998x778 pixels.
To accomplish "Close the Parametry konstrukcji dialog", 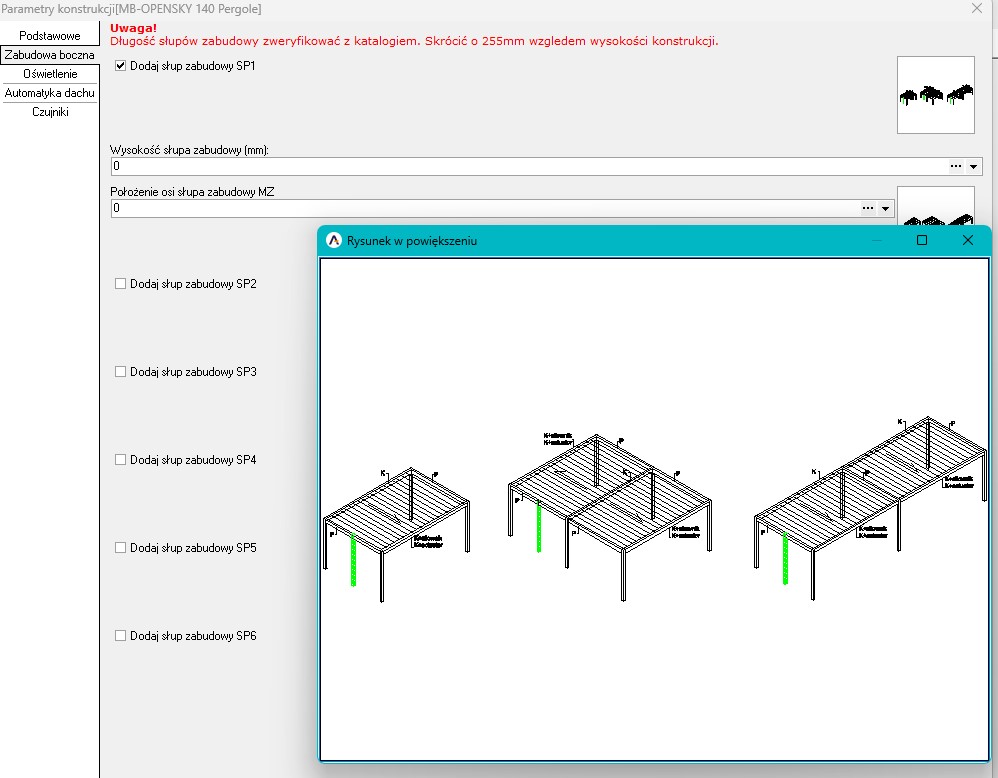I will point(976,8).
